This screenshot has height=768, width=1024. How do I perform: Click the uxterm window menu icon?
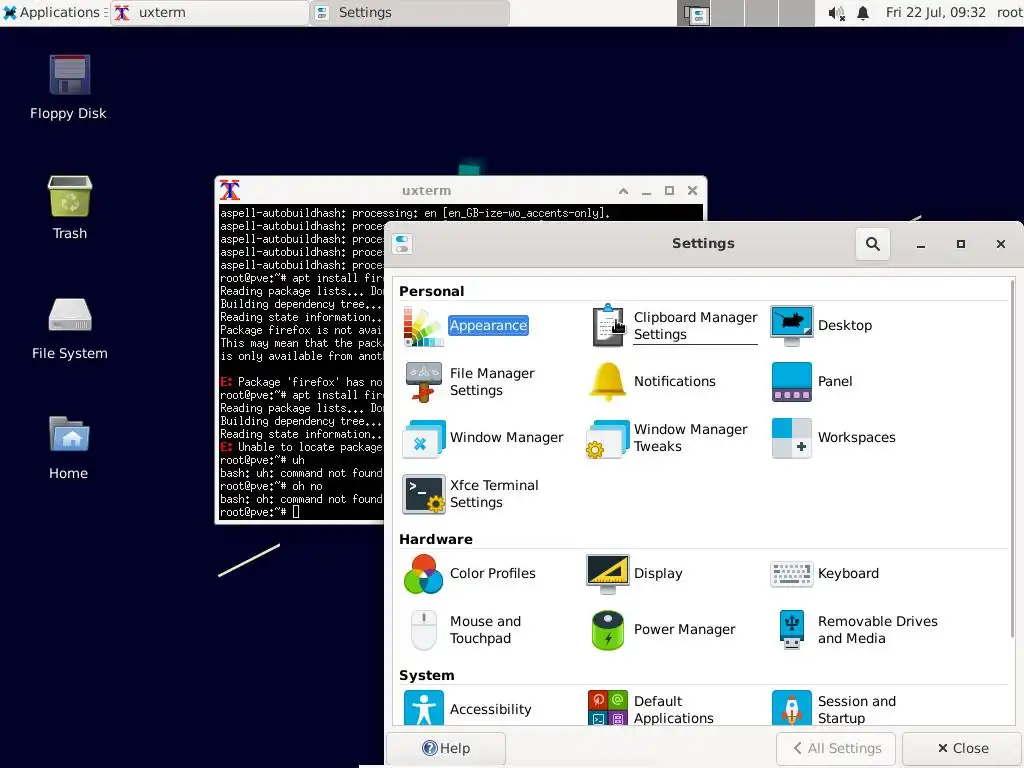pyautogui.click(x=230, y=191)
